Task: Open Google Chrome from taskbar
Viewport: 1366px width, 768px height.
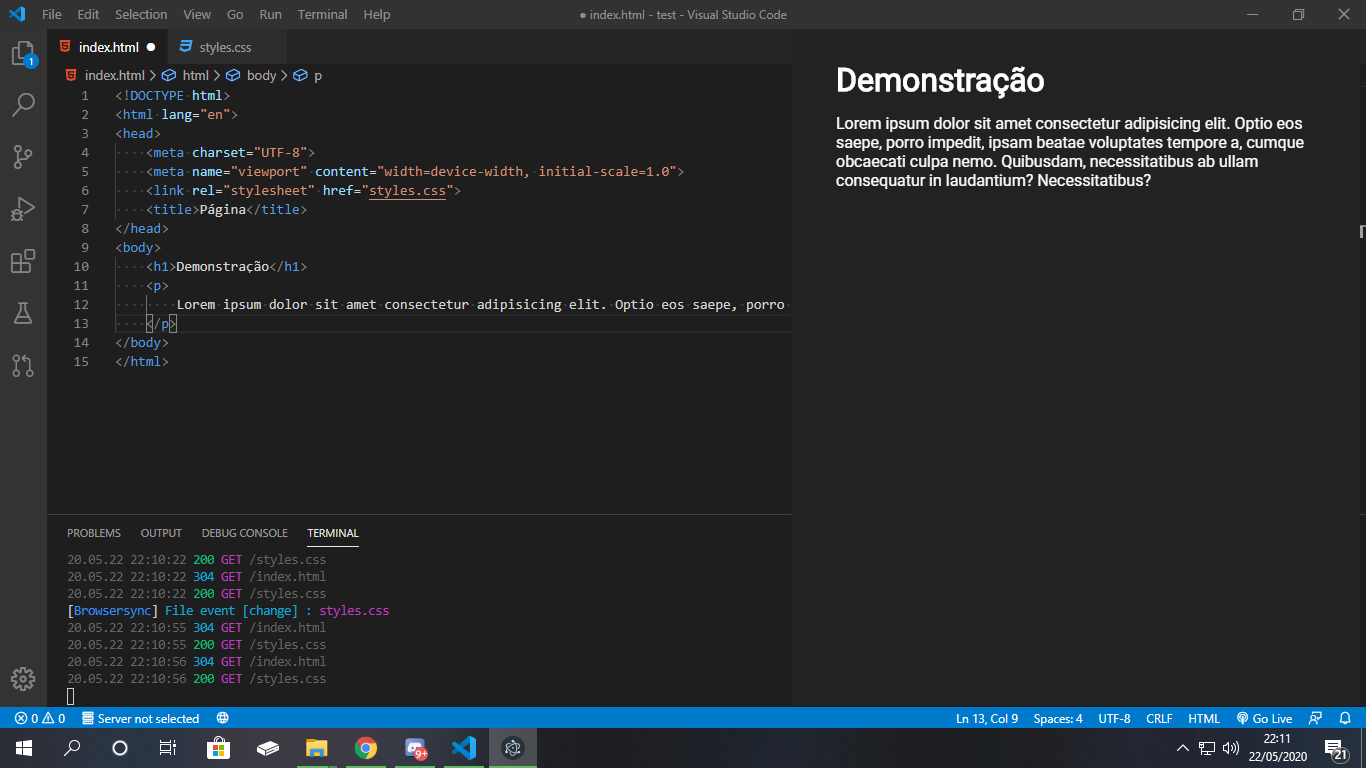Action: [x=366, y=747]
